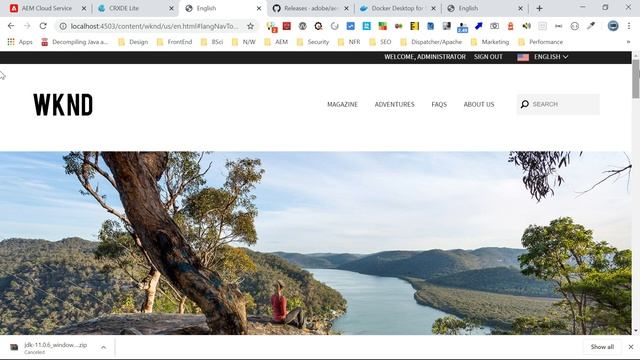Switch to the CRXDE Lite tab

124,8
